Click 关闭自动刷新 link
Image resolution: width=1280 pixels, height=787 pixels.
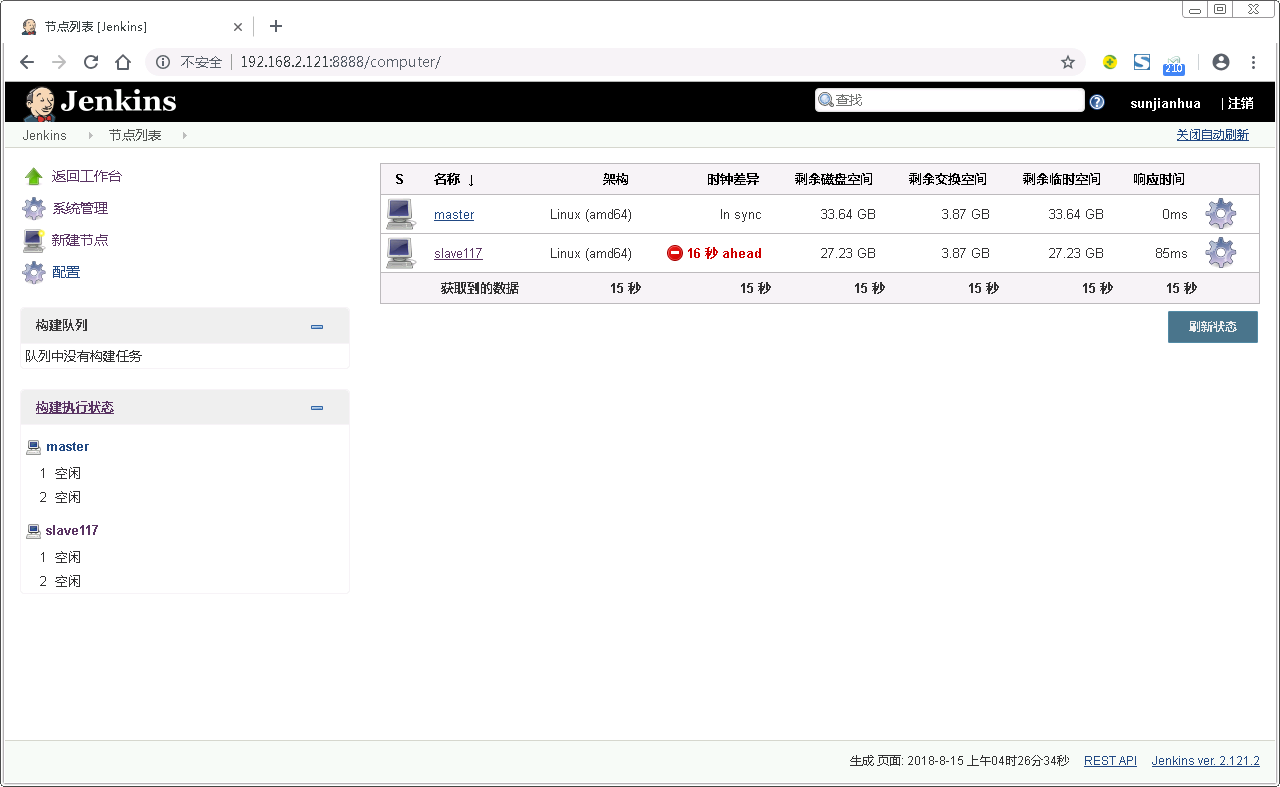1212,135
